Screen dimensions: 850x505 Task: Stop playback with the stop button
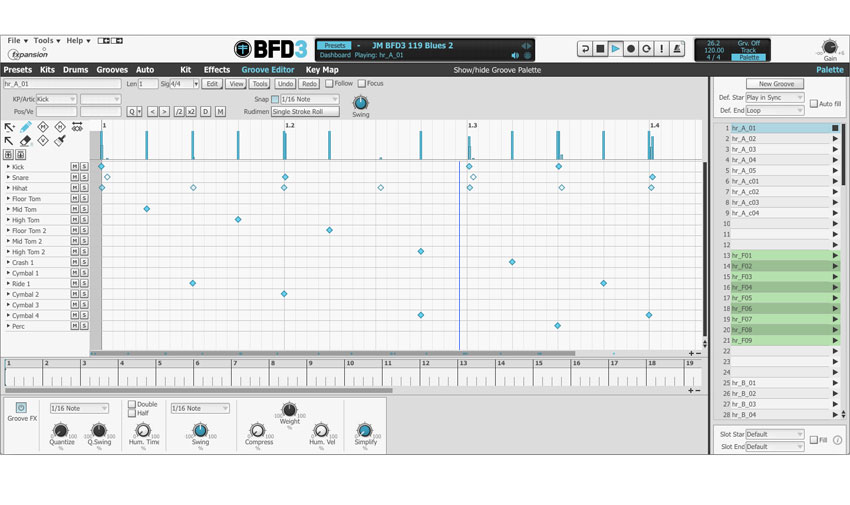[x=600, y=49]
